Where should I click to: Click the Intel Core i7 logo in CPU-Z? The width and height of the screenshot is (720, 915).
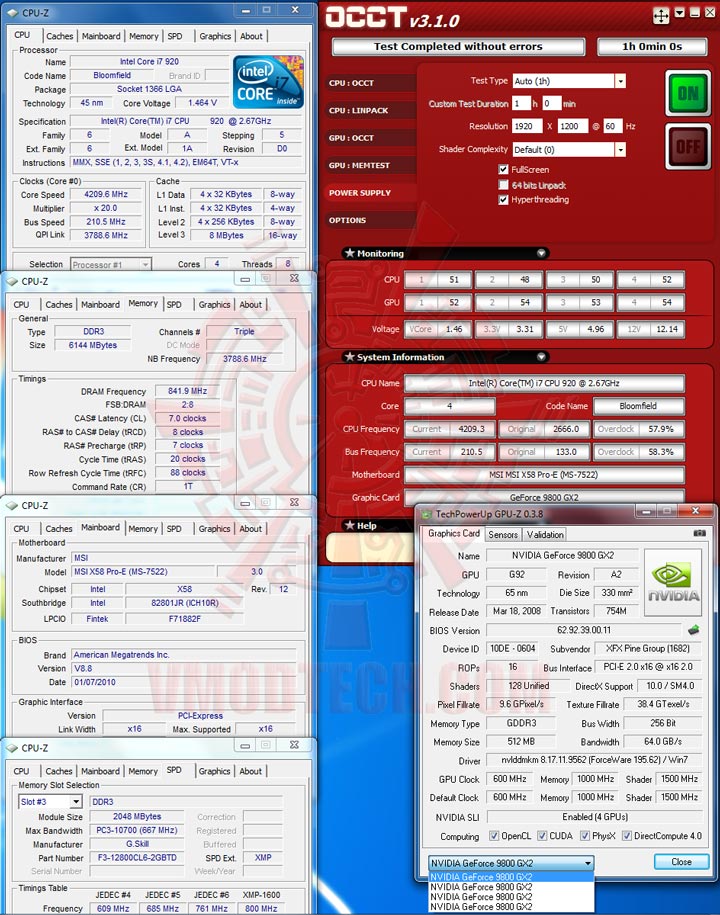(x=268, y=82)
